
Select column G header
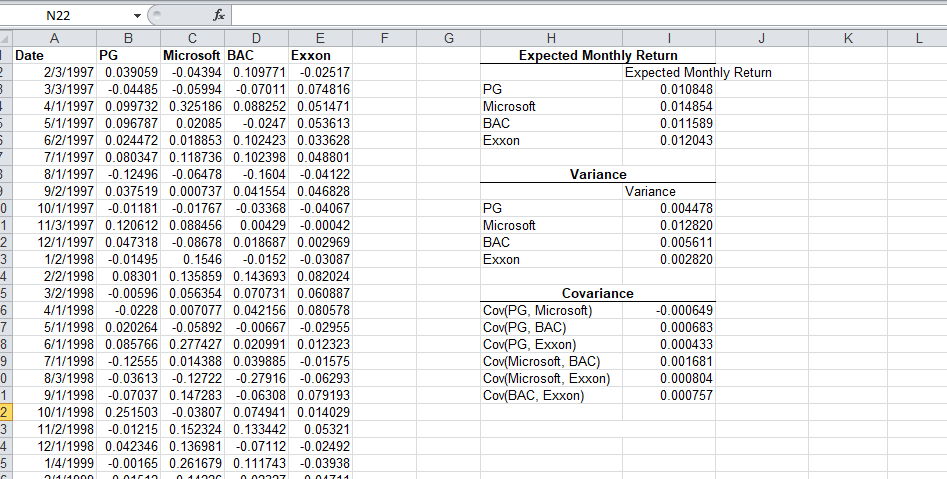point(449,39)
